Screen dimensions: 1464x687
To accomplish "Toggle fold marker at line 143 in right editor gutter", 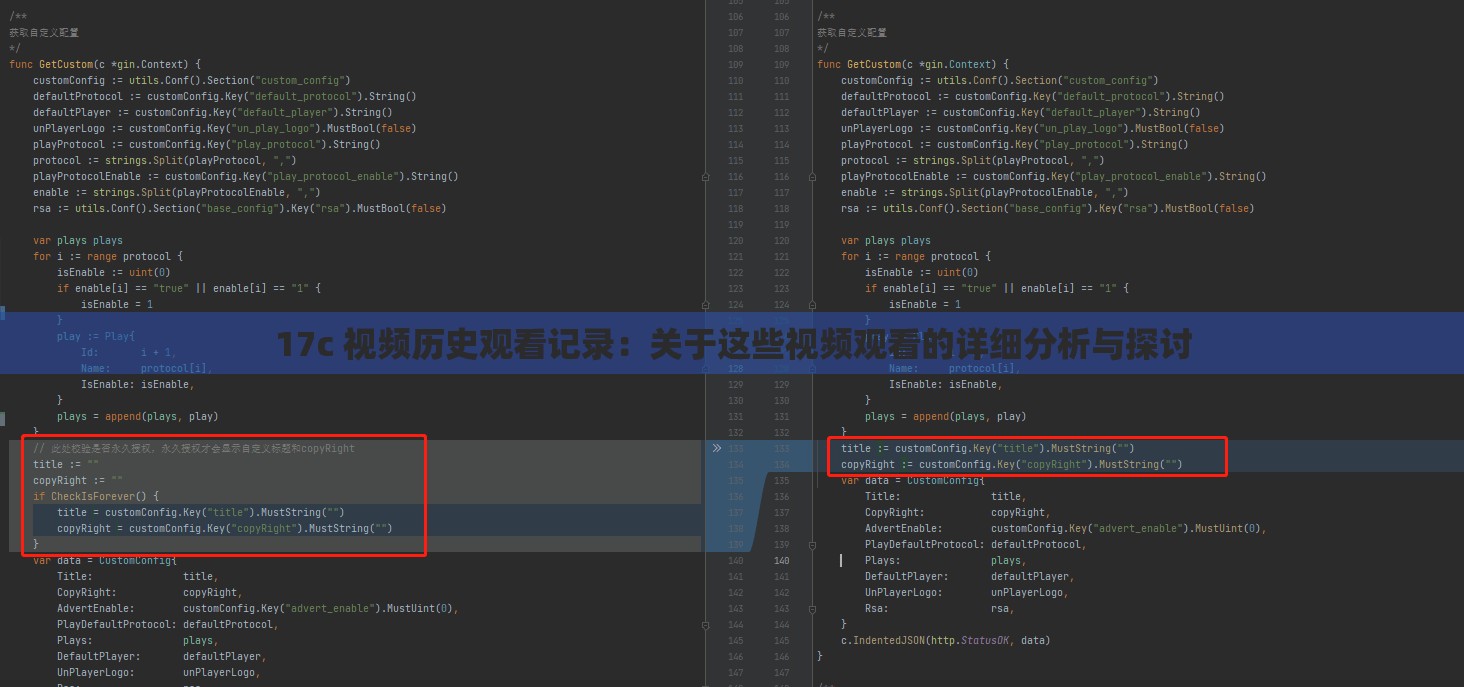I will (810, 608).
